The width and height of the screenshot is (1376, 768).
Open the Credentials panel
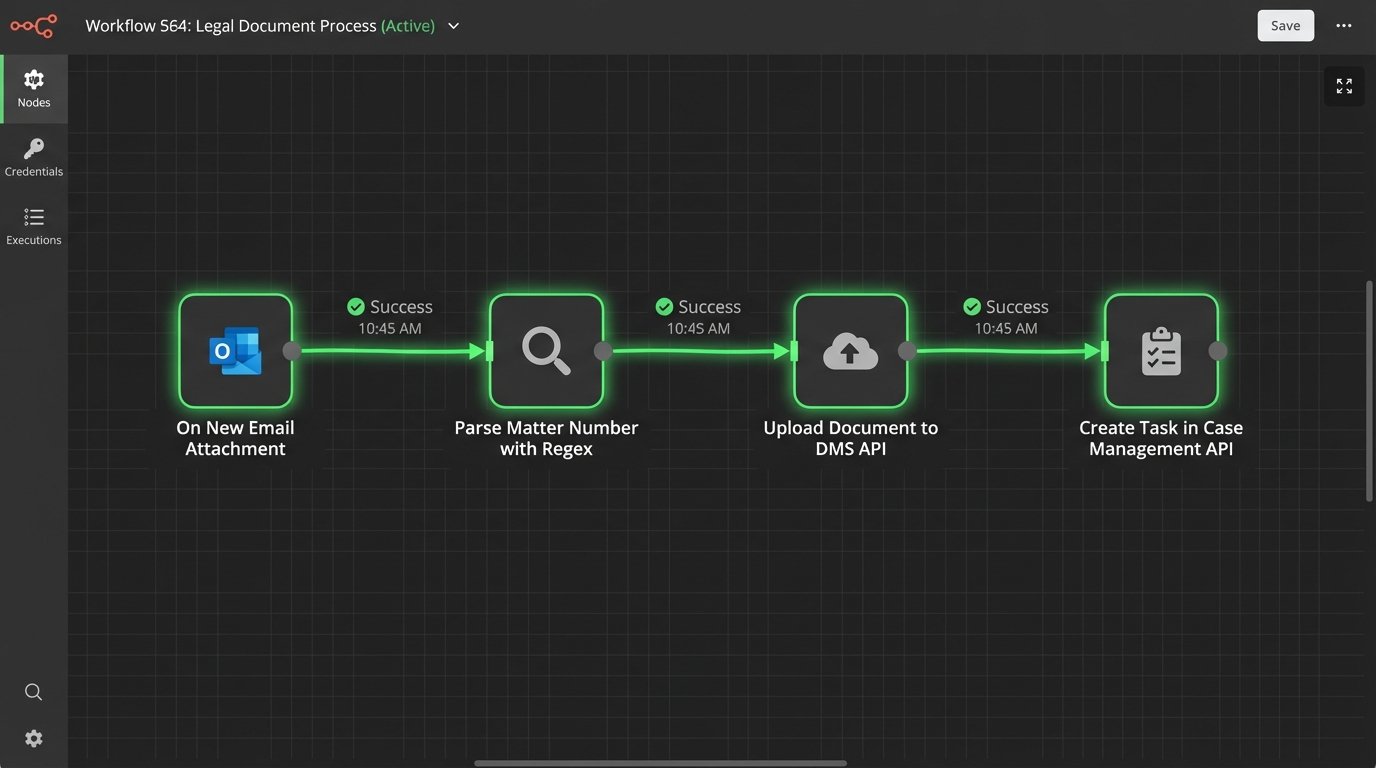pyautogui.click(x=33, y=157)
